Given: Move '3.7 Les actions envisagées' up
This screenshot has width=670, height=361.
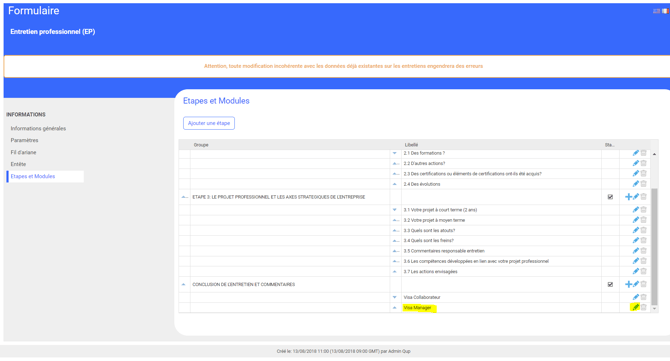Looking at the screenshot, I should point(394,272).
